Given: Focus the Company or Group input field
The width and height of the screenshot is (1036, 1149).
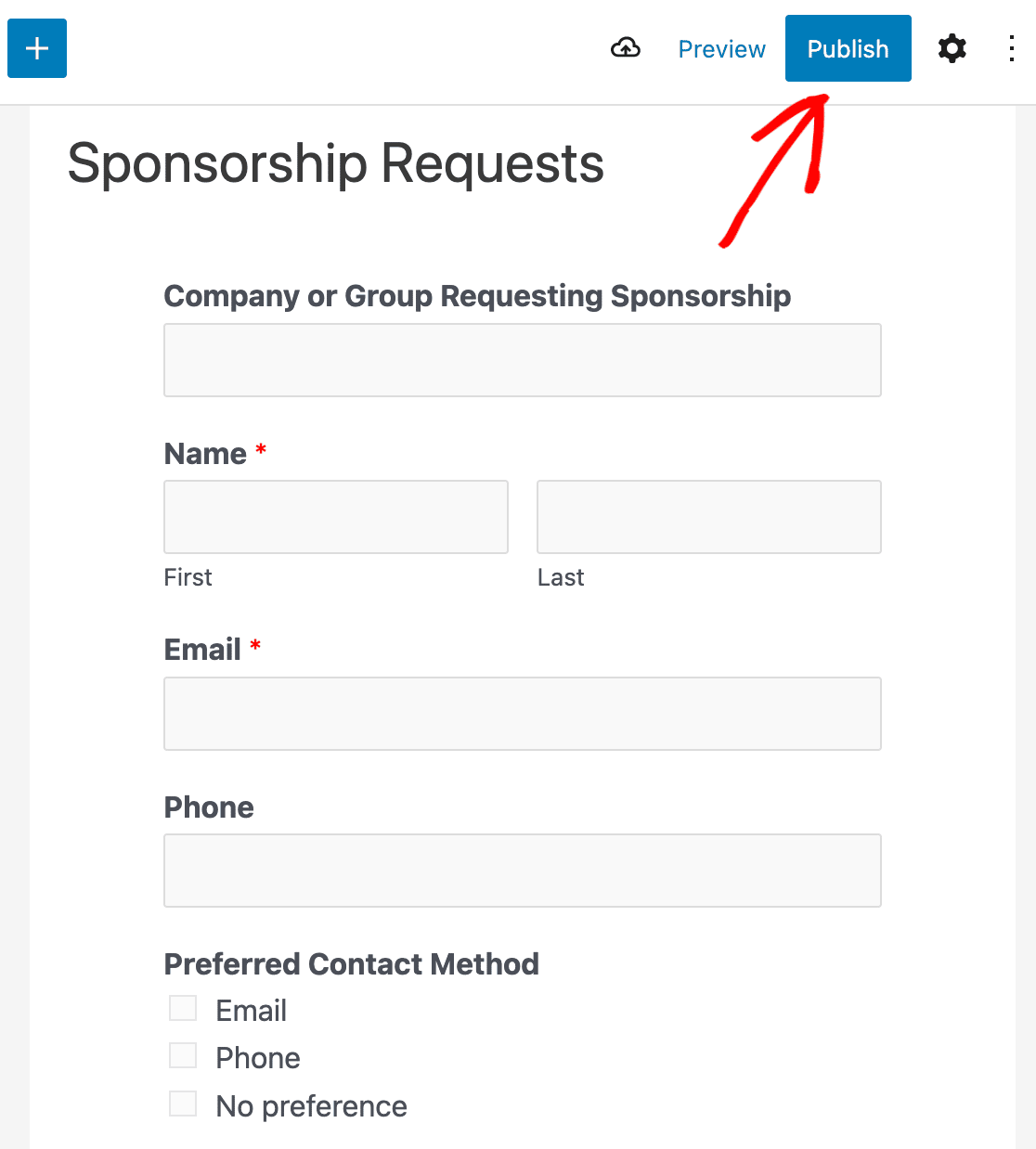Looking at the screenshot, I should click(x=523, y=360).
